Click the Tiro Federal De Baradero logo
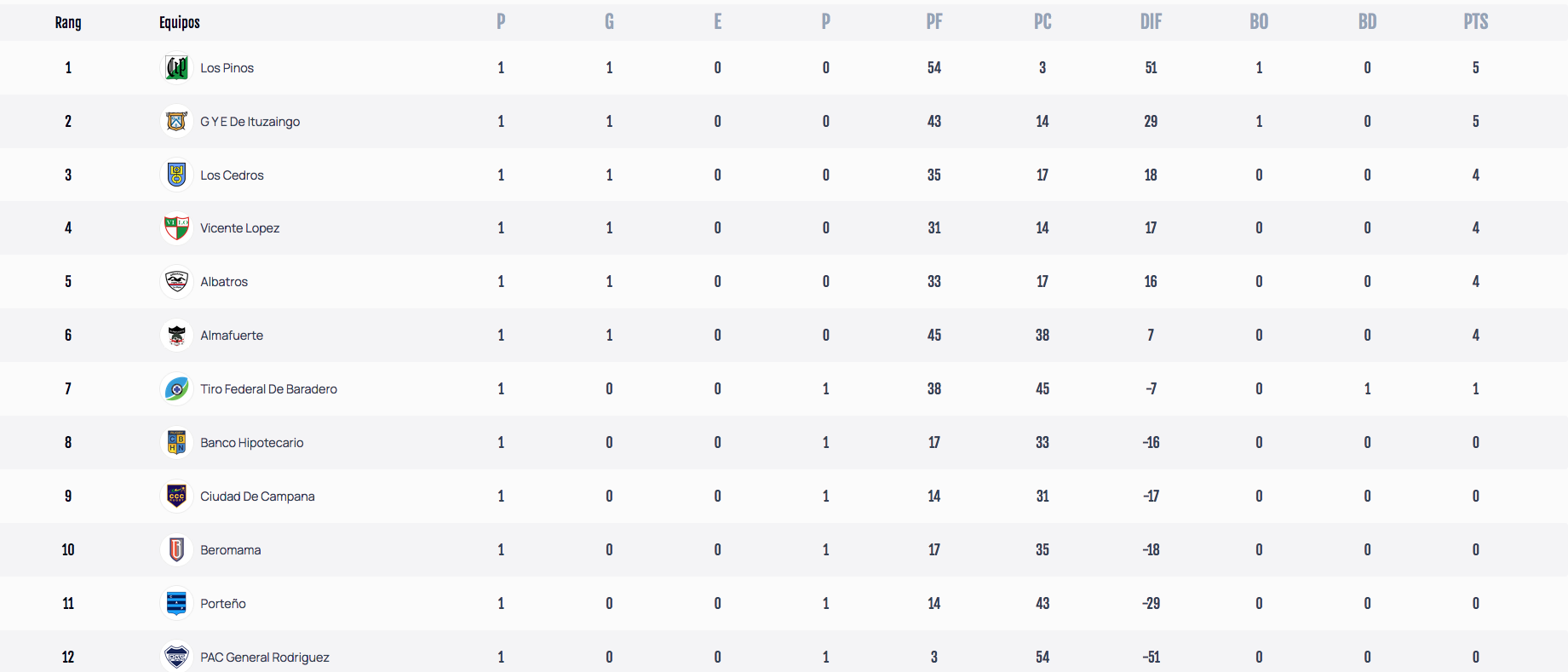The height and width of the screenshot is (672, 1568). pos(176,388)
